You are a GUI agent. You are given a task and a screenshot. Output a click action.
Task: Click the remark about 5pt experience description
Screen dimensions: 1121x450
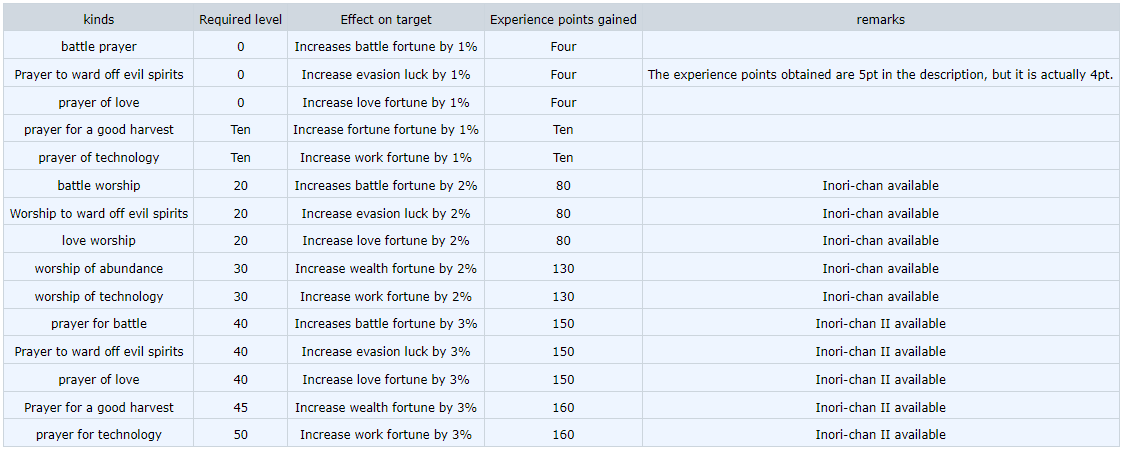(x=880, y=74)
